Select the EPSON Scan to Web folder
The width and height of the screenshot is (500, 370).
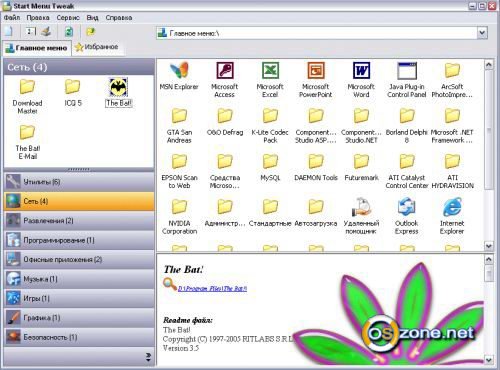click(x=179, y=161)
